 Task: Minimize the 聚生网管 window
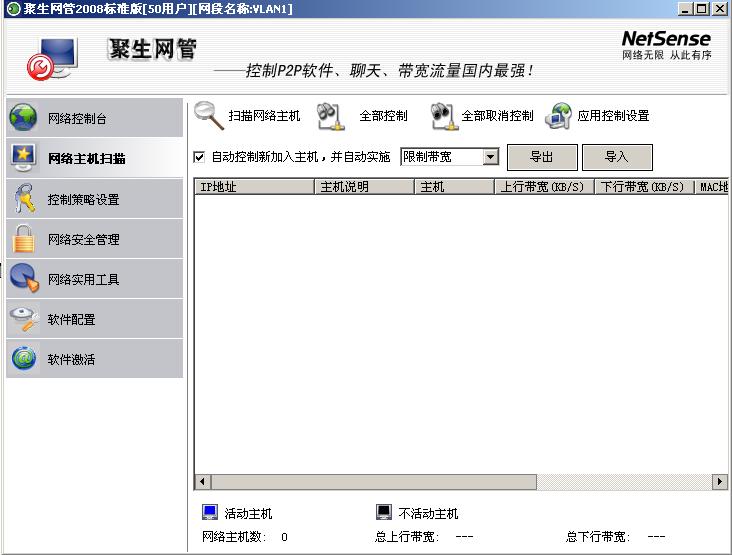[685, 8]
